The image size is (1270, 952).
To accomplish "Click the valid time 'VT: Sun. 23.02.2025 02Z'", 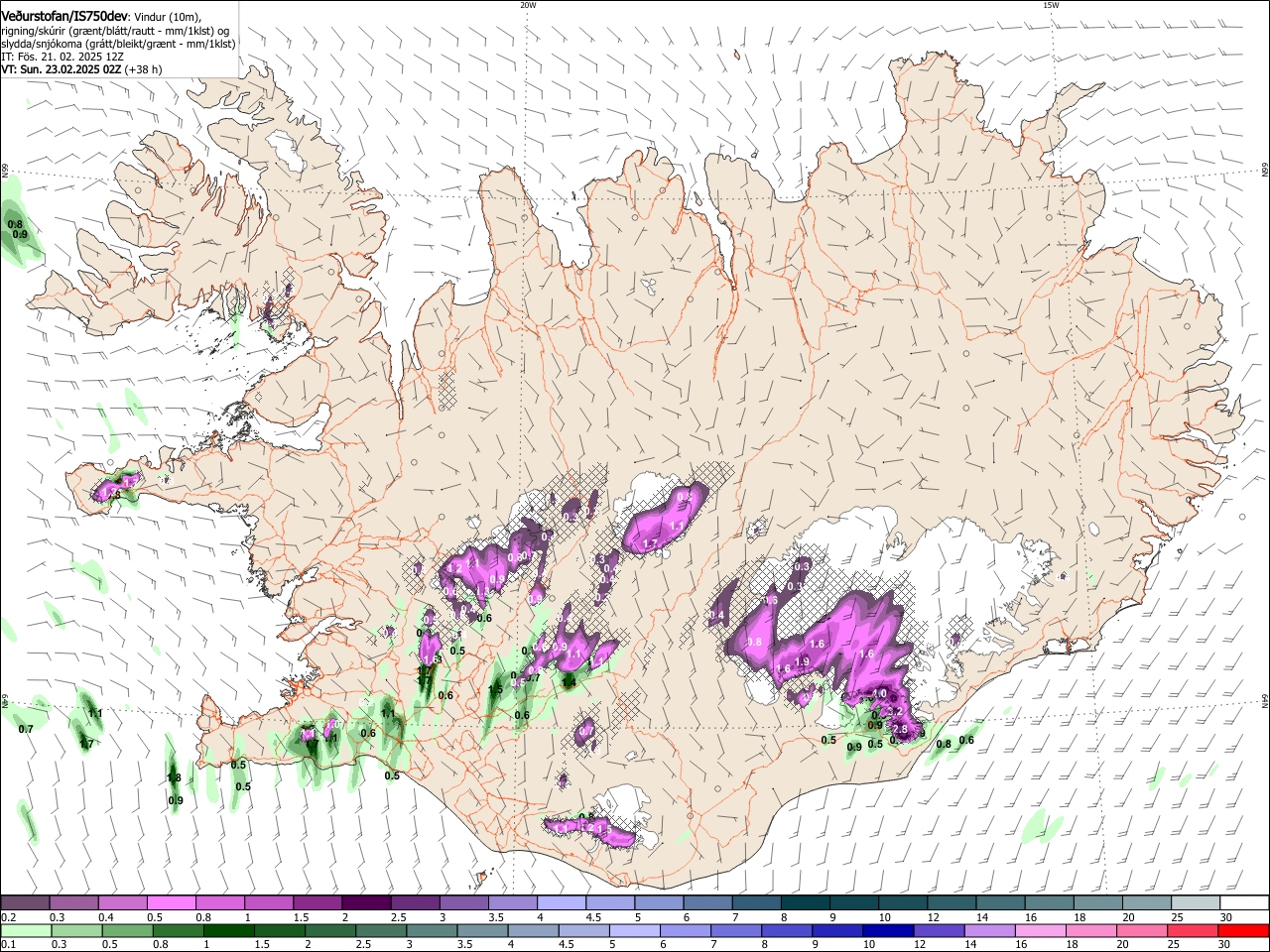I will point(62,69).
